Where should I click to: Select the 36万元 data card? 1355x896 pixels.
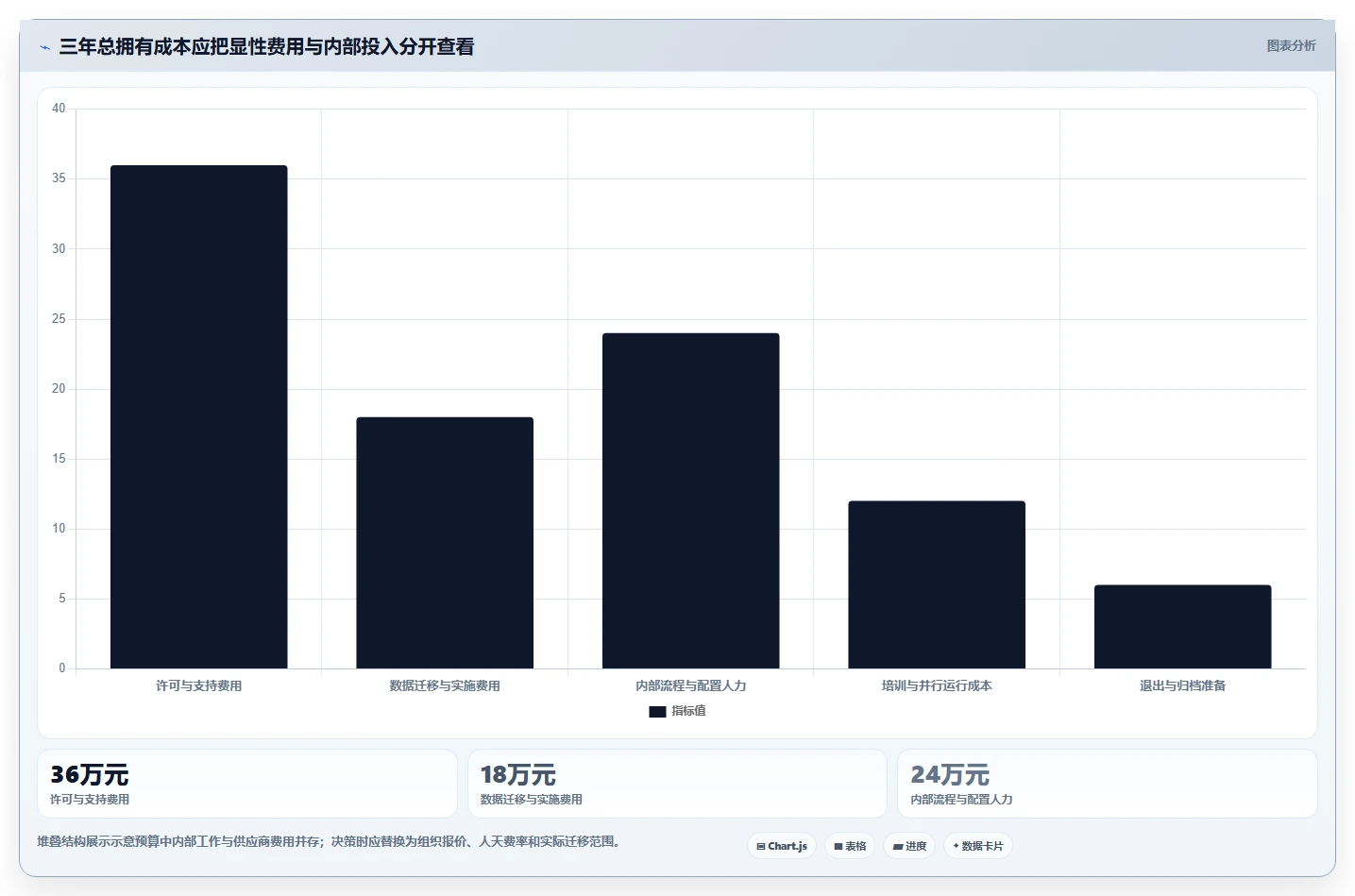(247, 784)
